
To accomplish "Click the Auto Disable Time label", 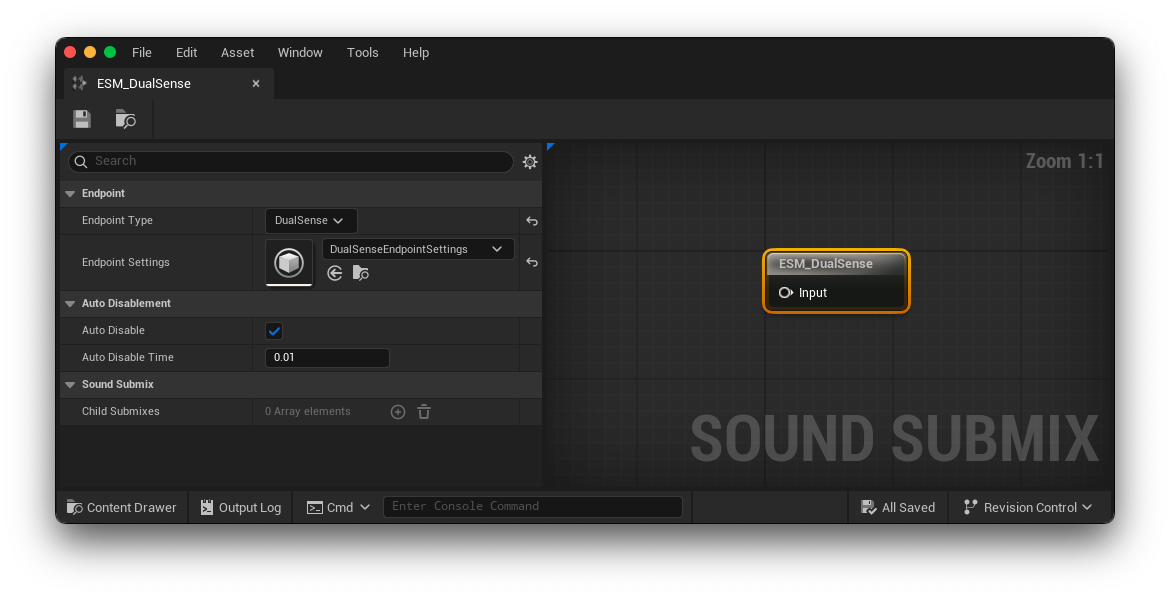I will click(x=128, y=357).
